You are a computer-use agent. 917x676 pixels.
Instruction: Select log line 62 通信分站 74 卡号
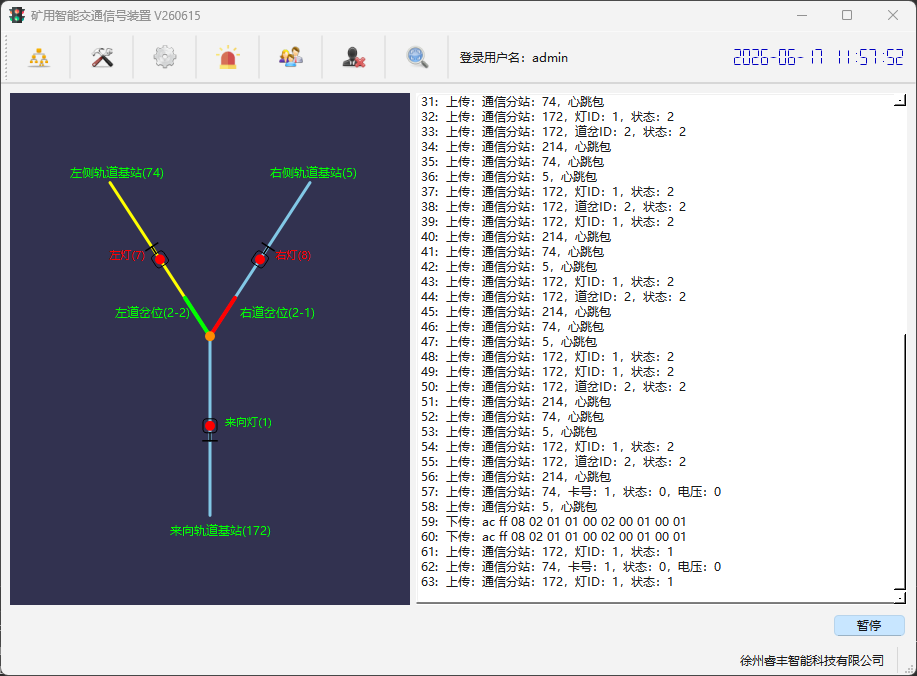[571, 567]
